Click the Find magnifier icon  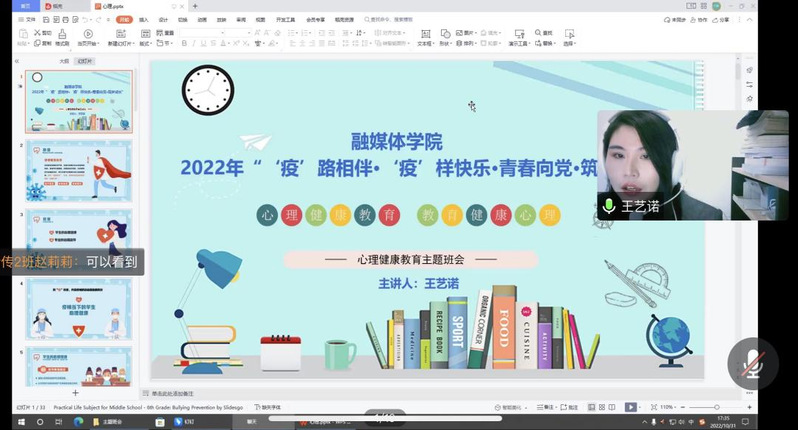pos(538,33)
